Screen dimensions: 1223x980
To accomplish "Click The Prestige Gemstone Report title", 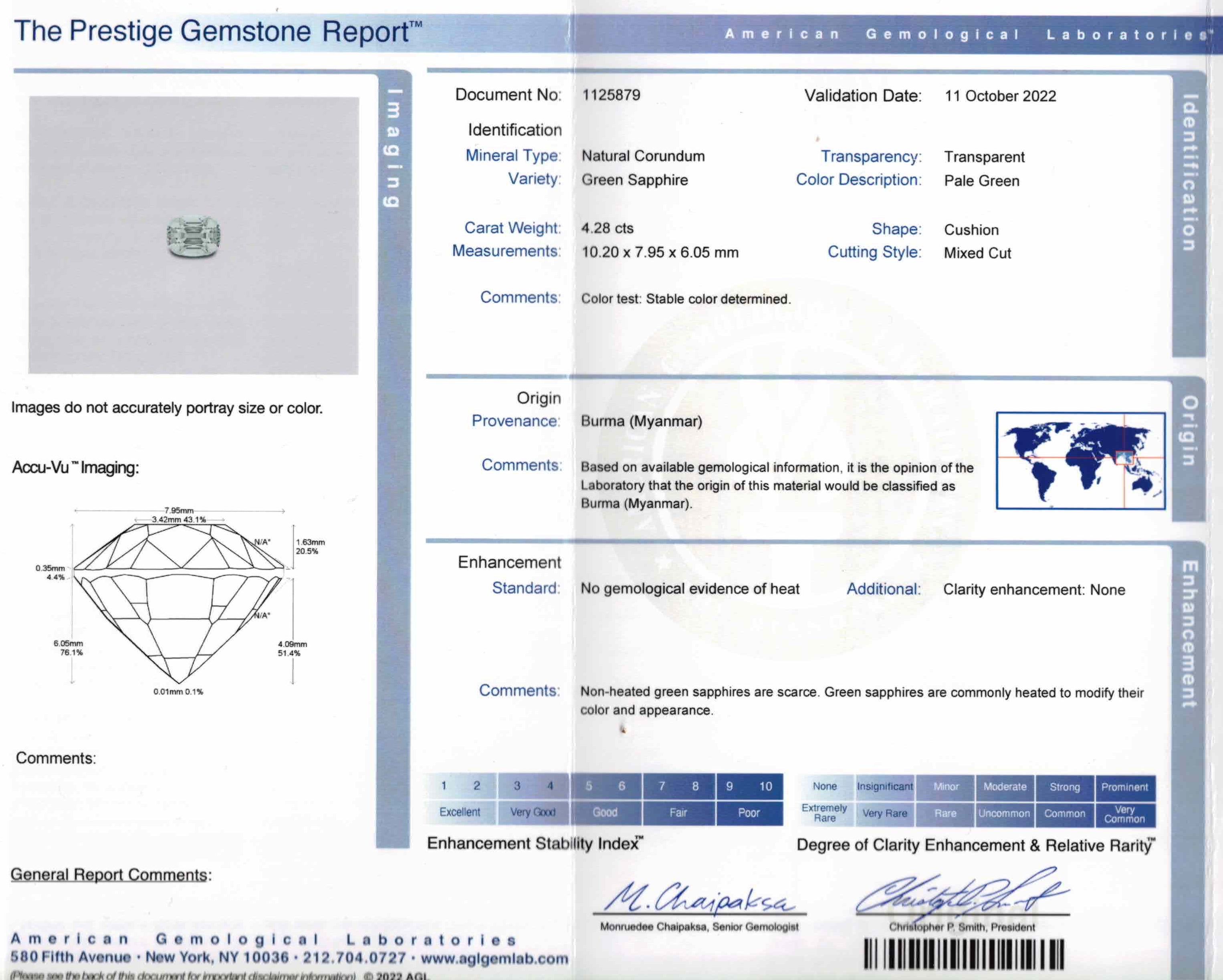I will 218,32.
